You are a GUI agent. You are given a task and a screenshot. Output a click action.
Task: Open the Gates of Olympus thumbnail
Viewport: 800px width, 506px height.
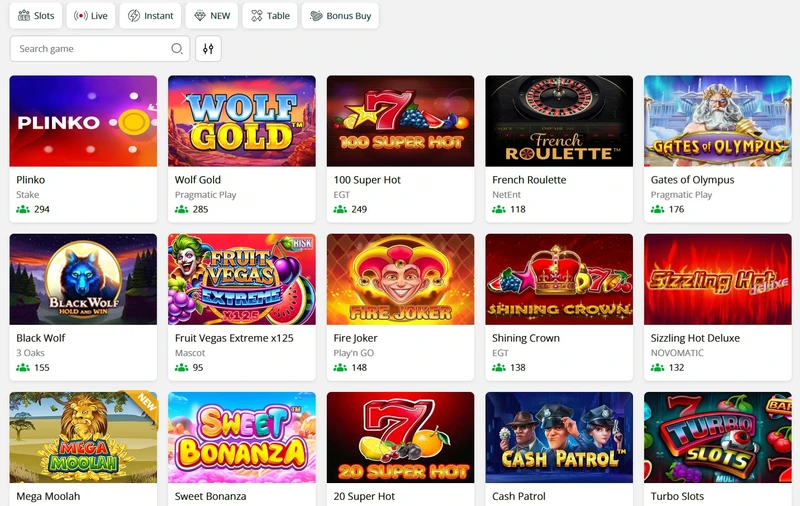pos(717,121)
